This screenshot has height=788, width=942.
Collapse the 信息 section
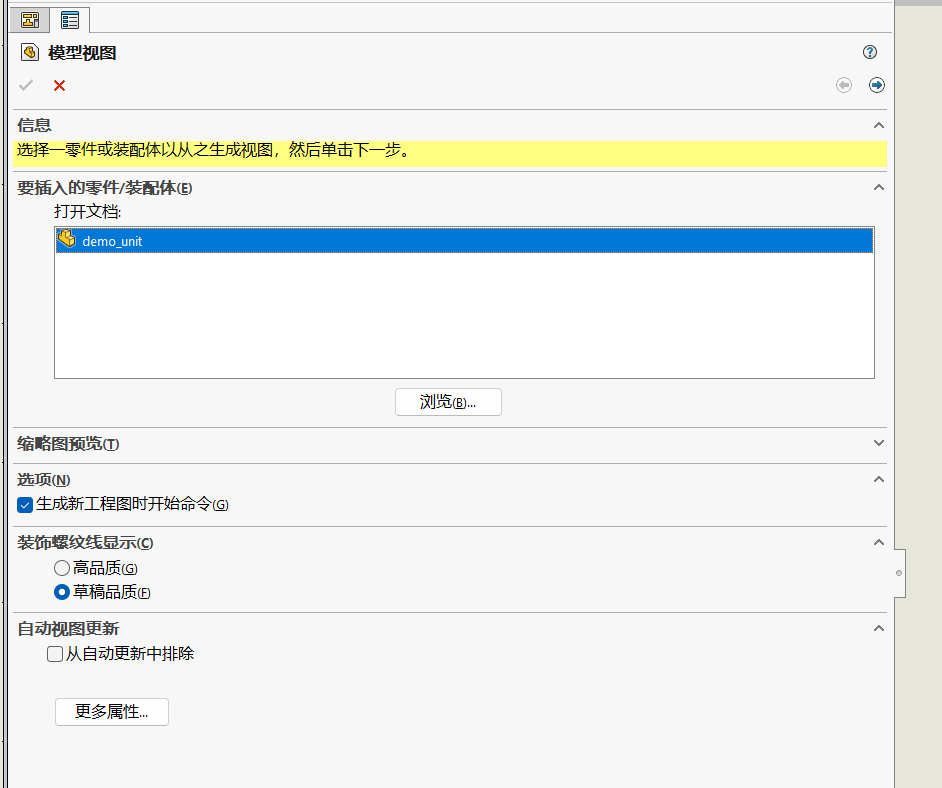click(x=879, y=125)
